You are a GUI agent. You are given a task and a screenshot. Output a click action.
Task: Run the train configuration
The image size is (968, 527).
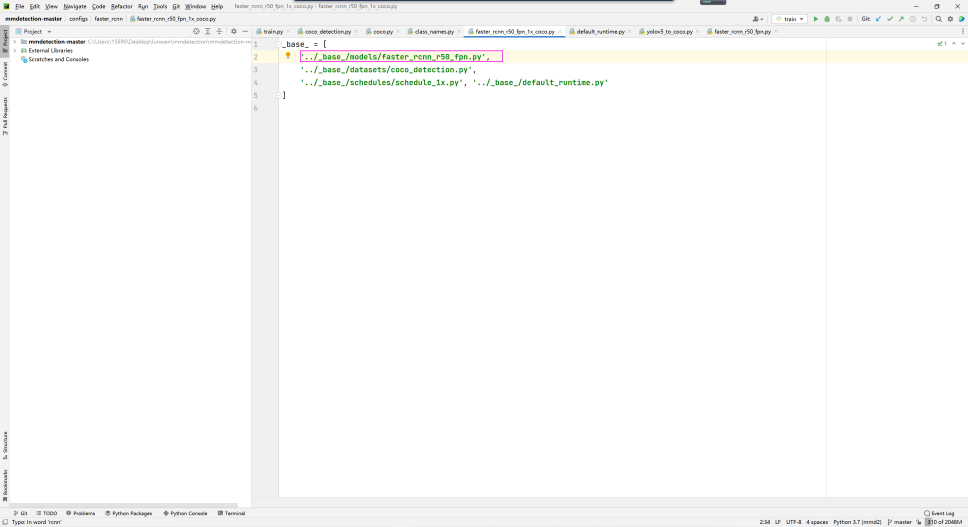[x=816, y=19]
